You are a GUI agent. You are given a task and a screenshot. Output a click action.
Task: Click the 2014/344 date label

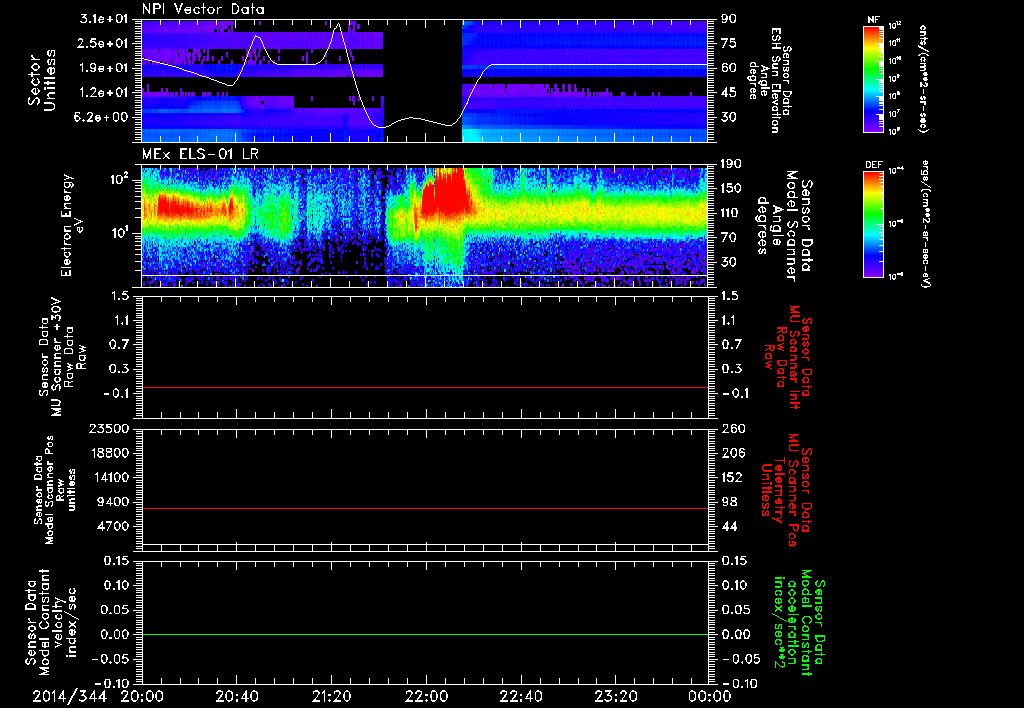(70, 696)
